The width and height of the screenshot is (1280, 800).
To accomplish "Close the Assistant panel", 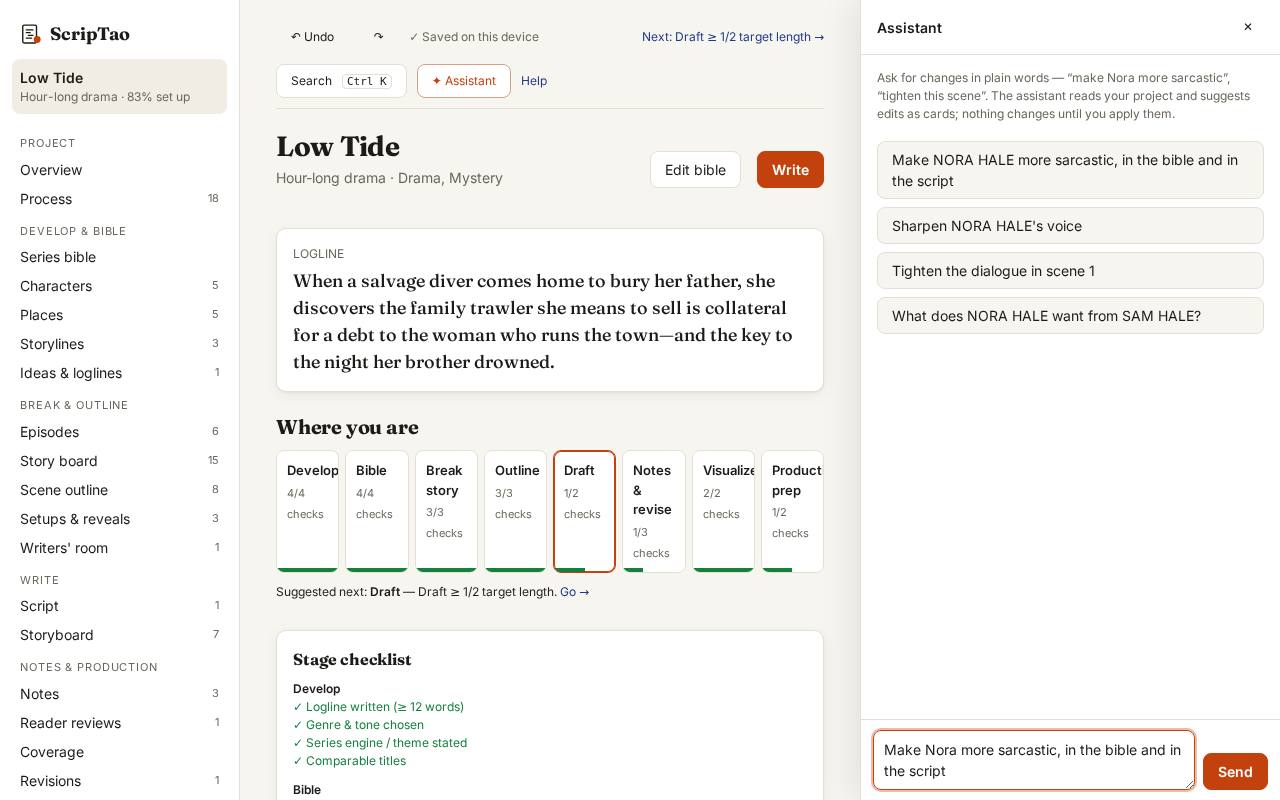I will click(x=1248, y=27).
